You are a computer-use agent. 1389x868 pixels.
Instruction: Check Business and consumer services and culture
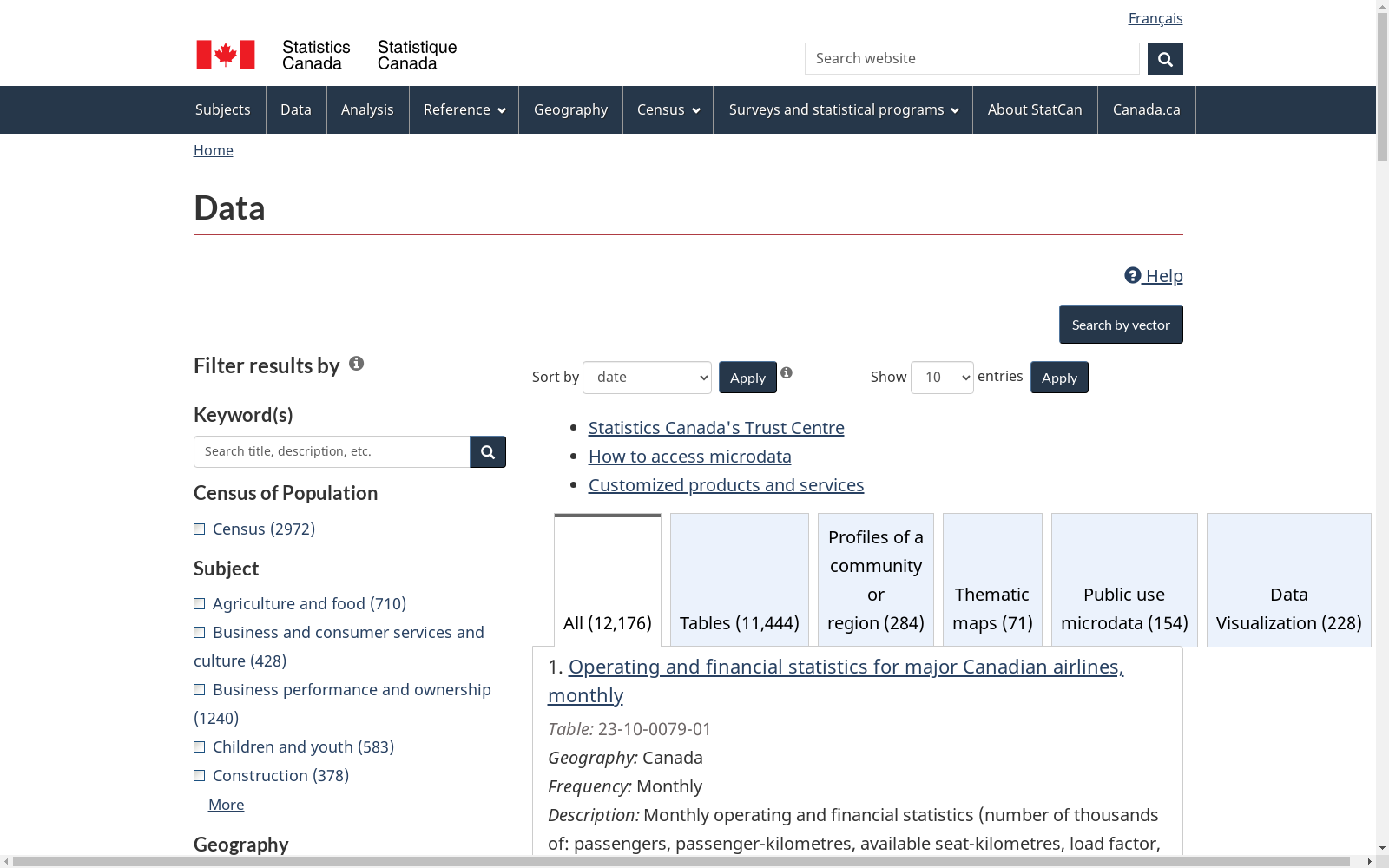pyautogui.click(x=199, y=632)
